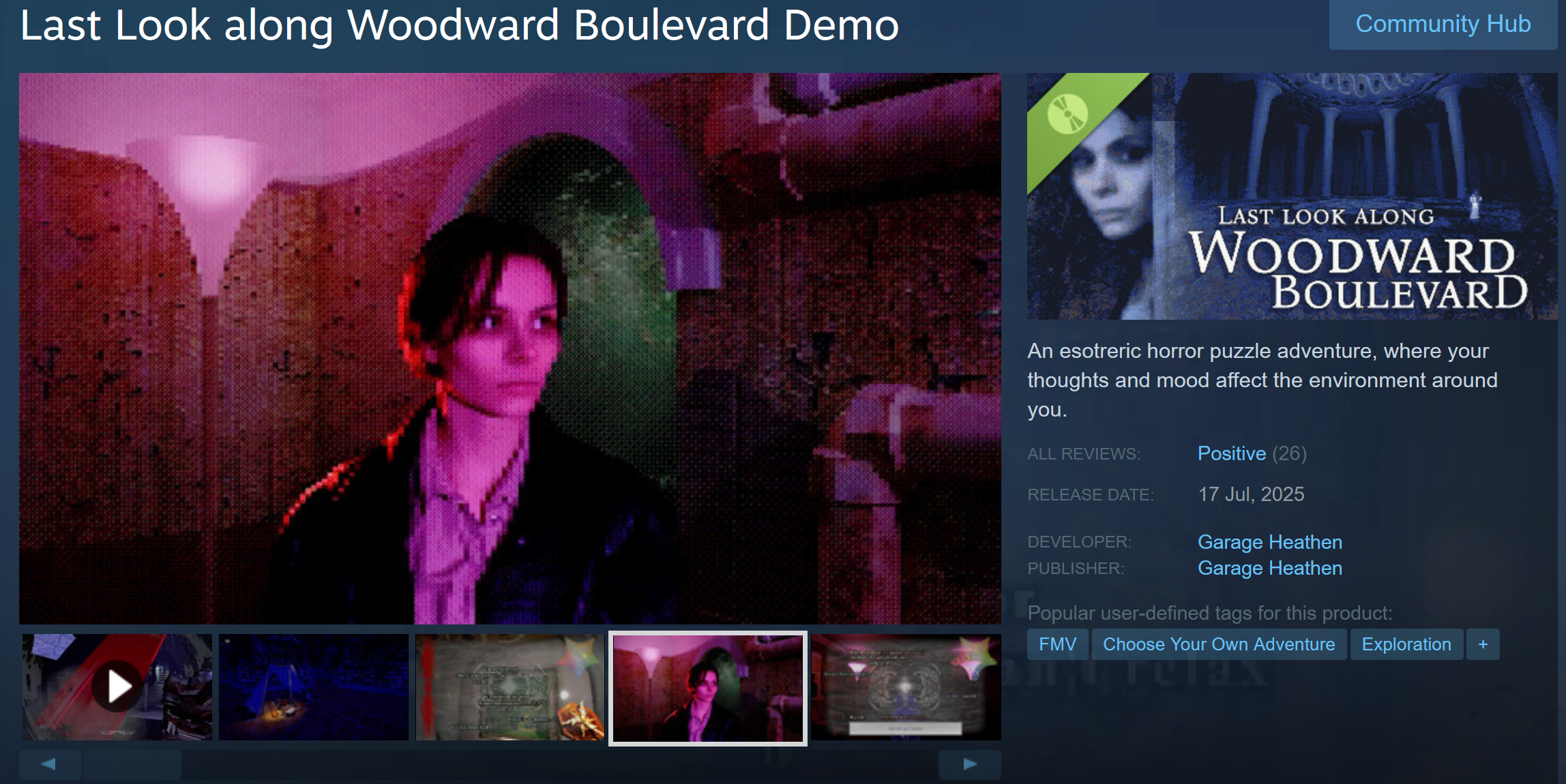Click the Woodward Boulevard header capsule image

1292,196
